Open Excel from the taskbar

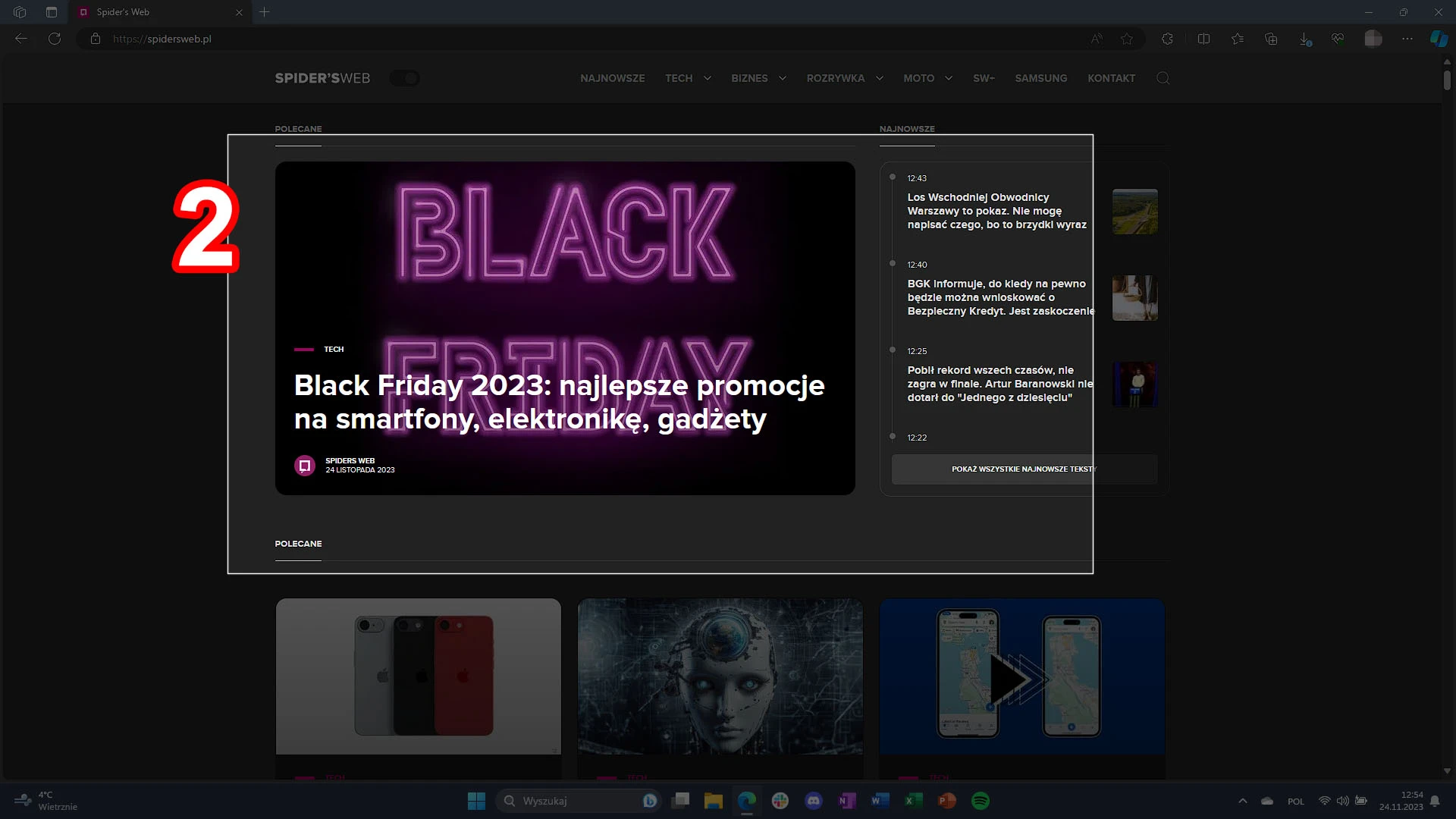tap(914, 801)
